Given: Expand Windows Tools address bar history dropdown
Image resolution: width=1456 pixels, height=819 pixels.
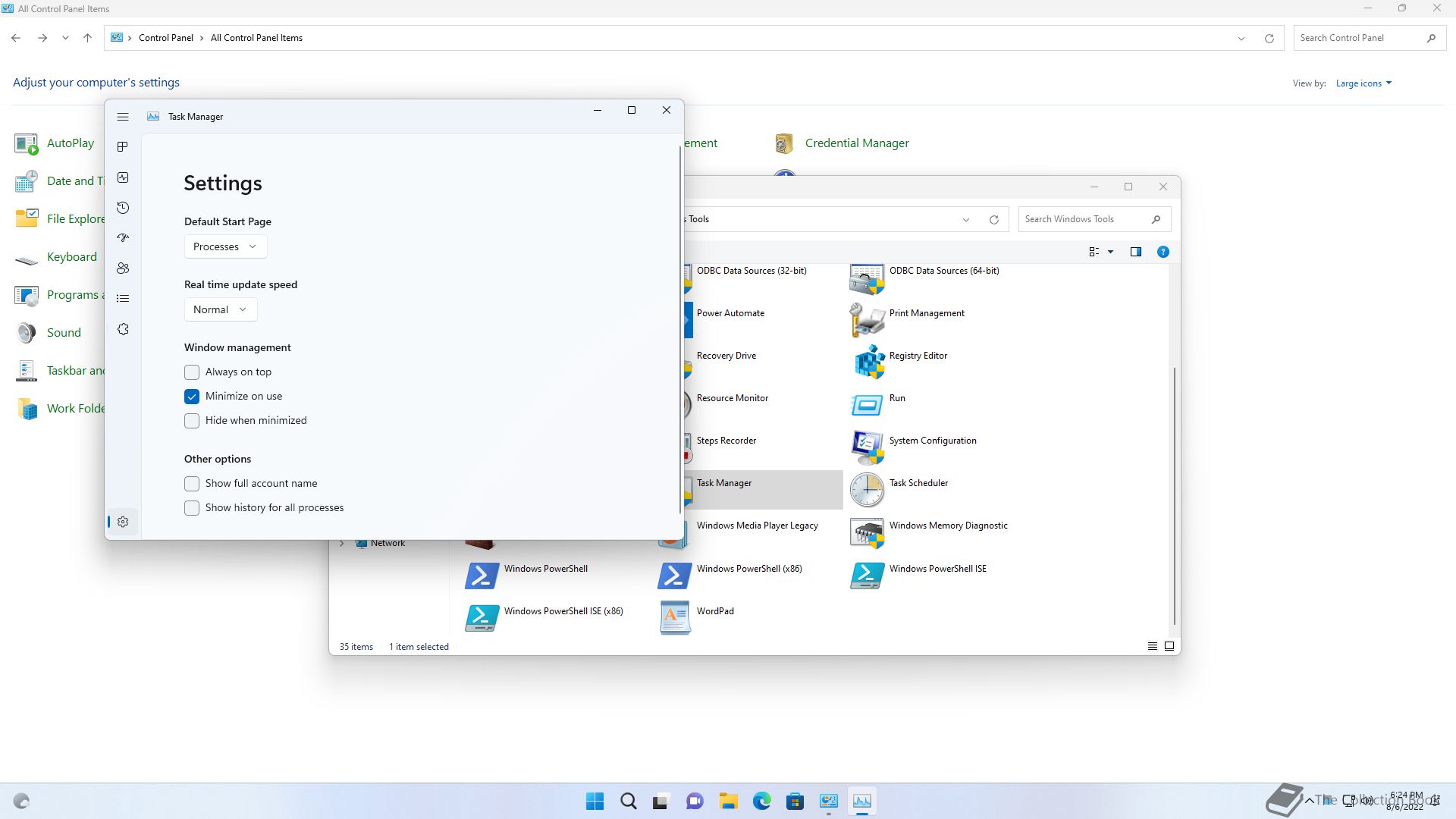Looking at the screenshot, I should coord(966,219).
